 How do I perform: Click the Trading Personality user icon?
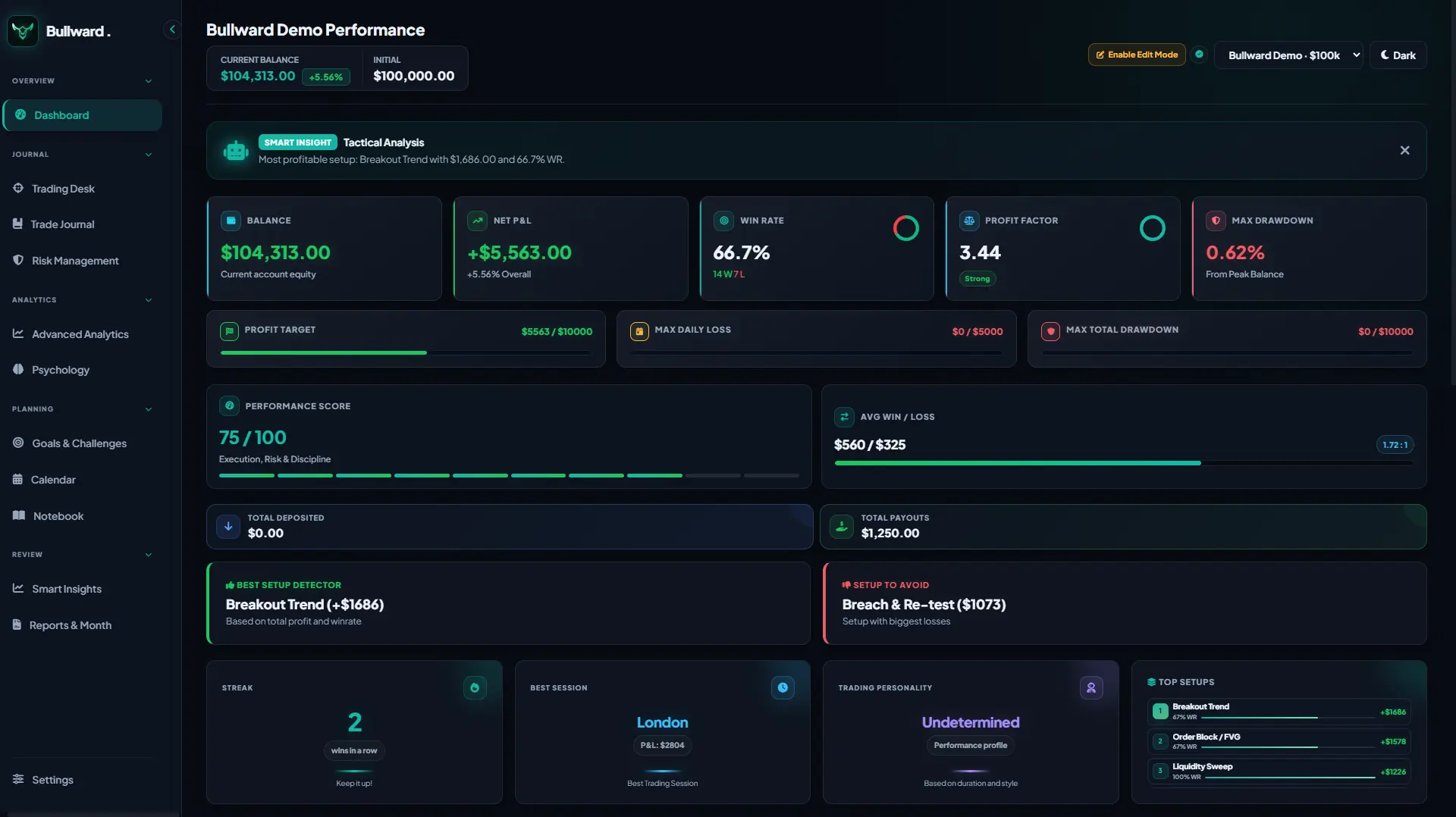[x=1091, y=687]
